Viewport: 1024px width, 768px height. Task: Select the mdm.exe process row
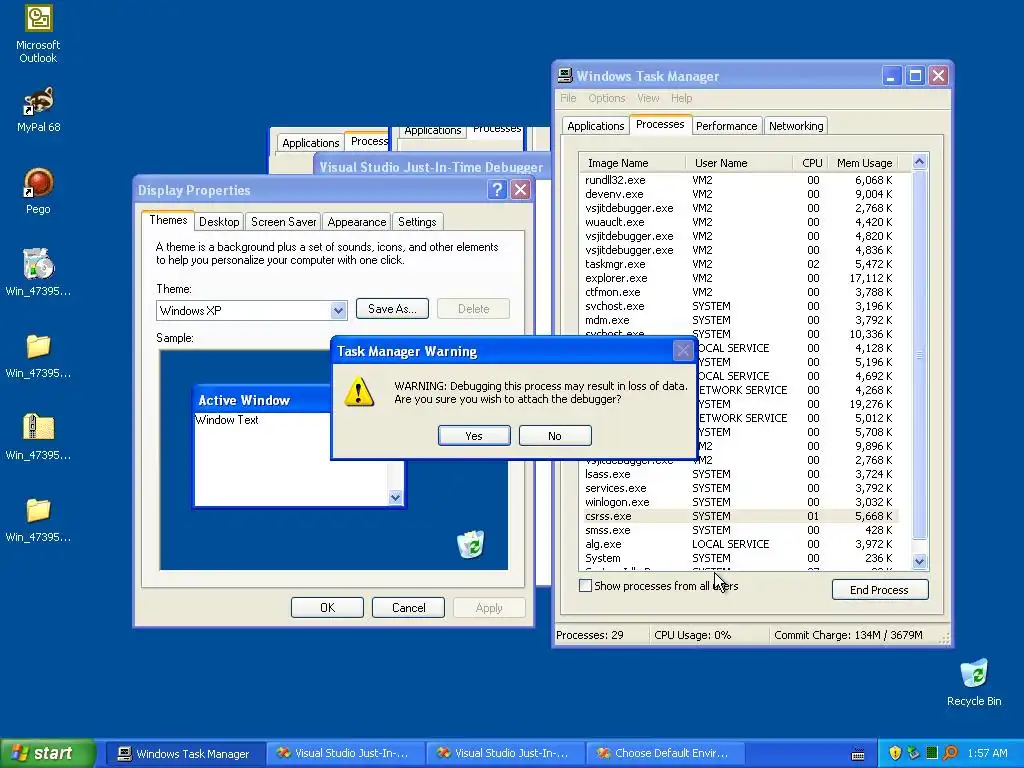click(x=739, y=320)
